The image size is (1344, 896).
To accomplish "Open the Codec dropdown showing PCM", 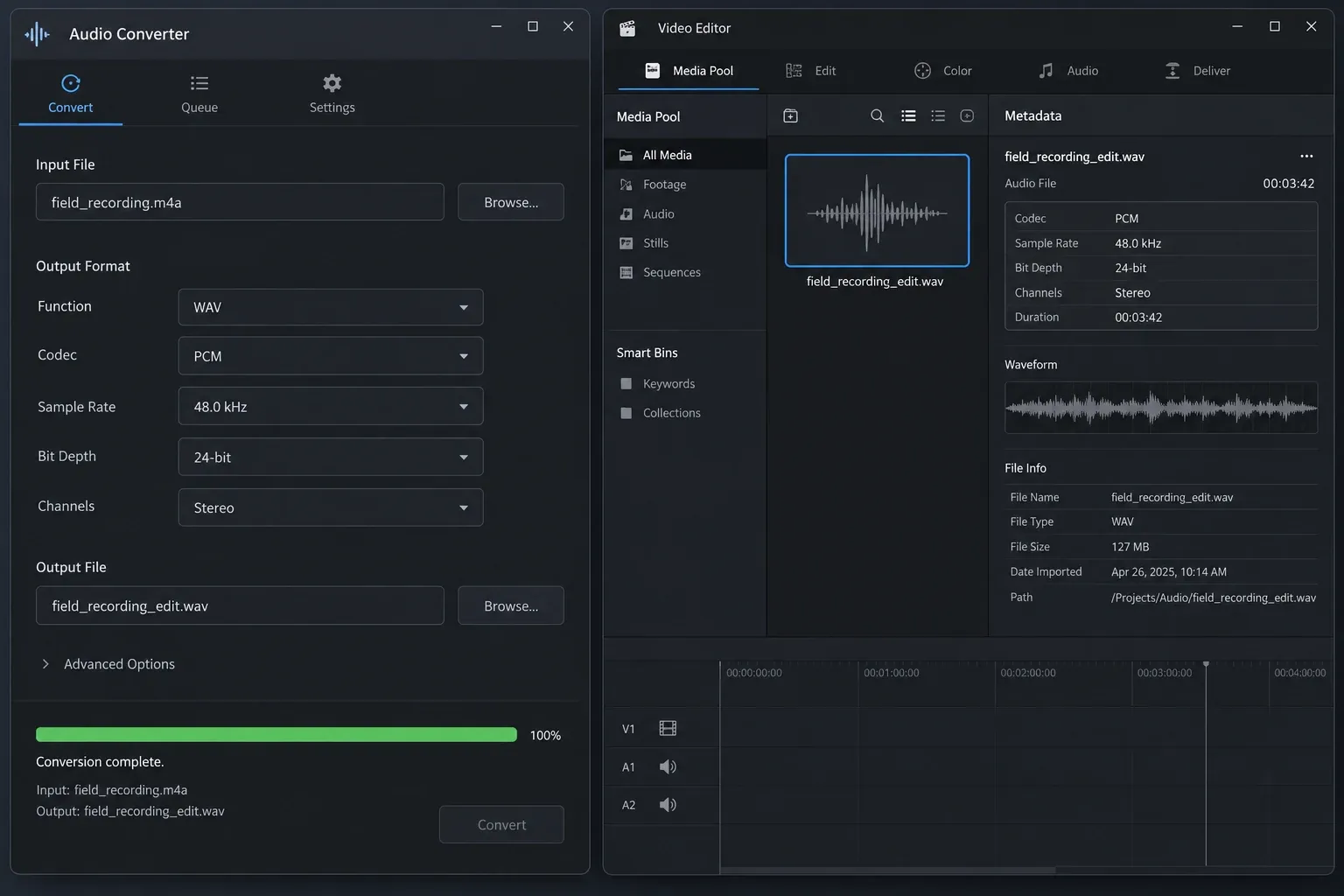I will [x=331, y=356].
